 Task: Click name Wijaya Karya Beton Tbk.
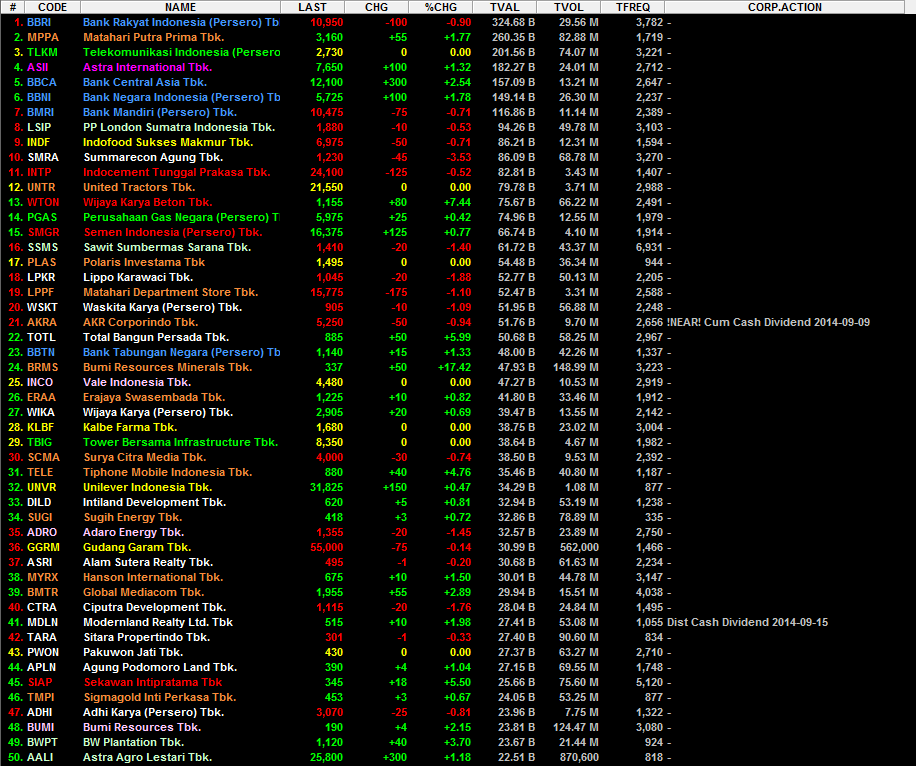click(x=147, y=202)
